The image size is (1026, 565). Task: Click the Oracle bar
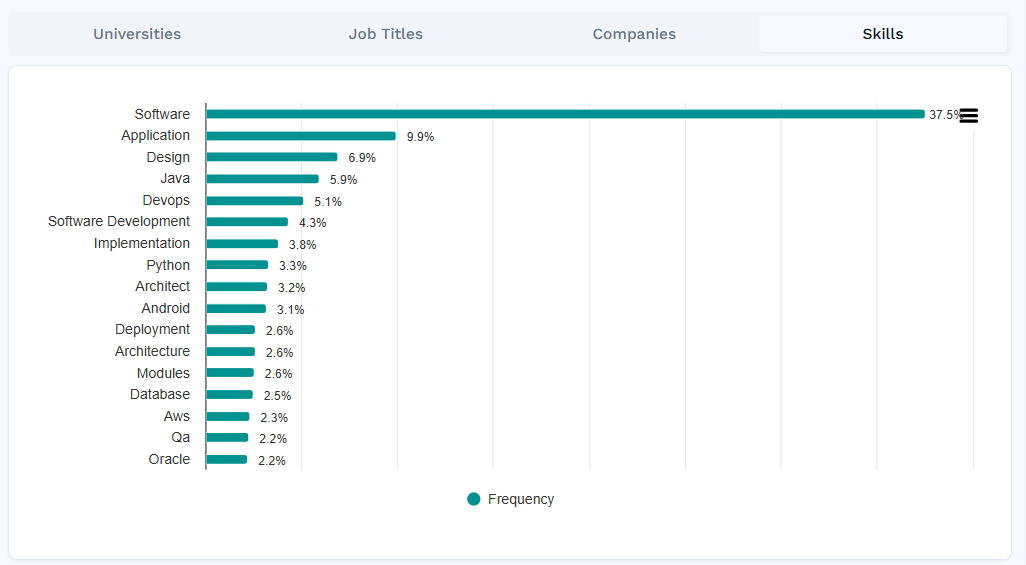point(227,460)
